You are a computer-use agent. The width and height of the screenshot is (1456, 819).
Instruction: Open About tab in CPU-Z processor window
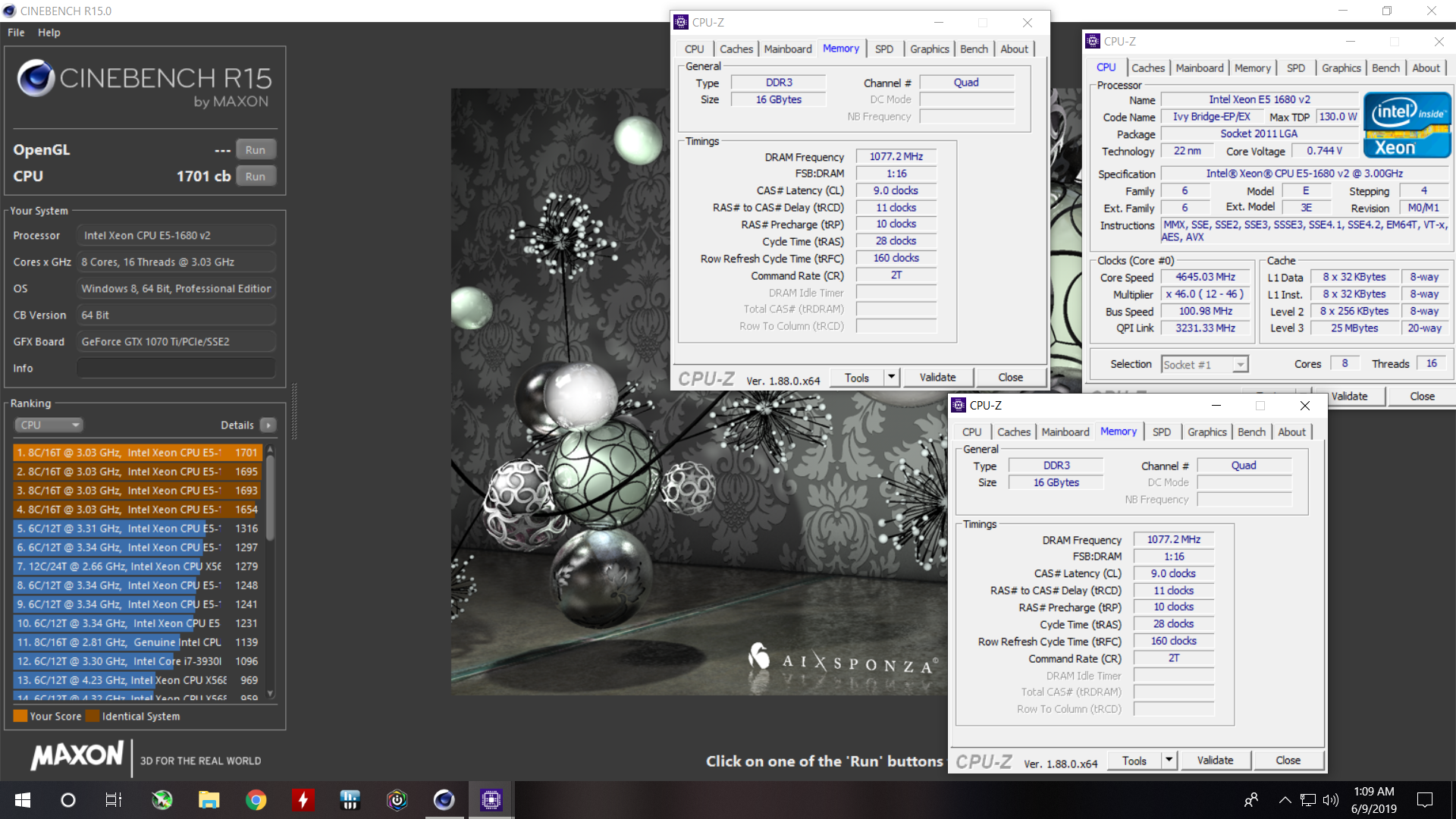click(x=1426, y=67)
